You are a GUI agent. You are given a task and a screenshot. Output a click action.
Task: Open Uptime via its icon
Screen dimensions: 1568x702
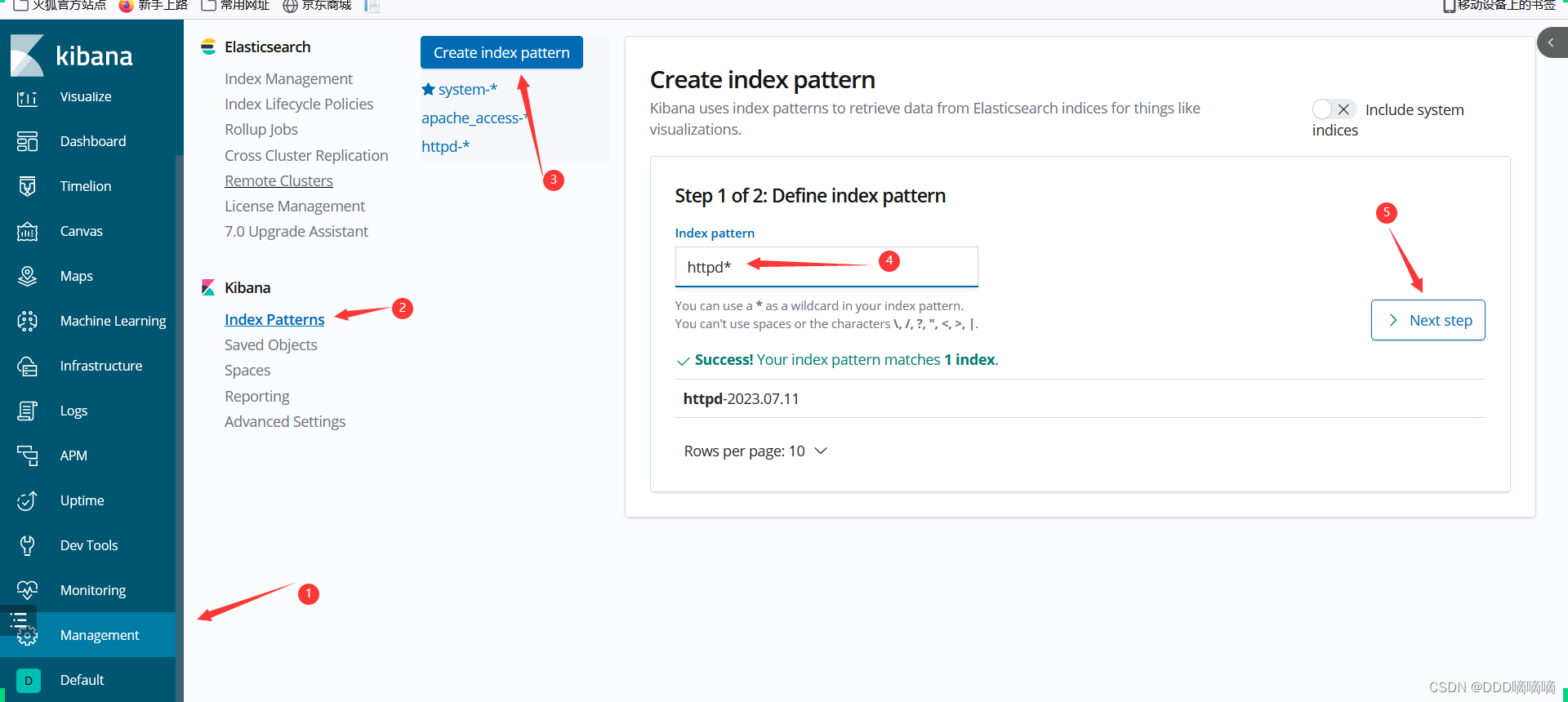click(x=27, y=500)
